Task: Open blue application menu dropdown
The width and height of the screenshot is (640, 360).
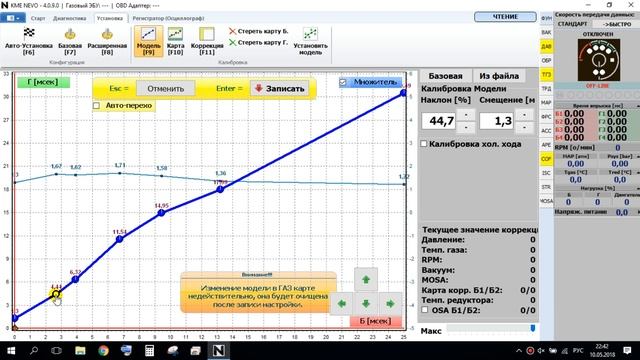Action: pyautogui.click(x=13, y=18)
